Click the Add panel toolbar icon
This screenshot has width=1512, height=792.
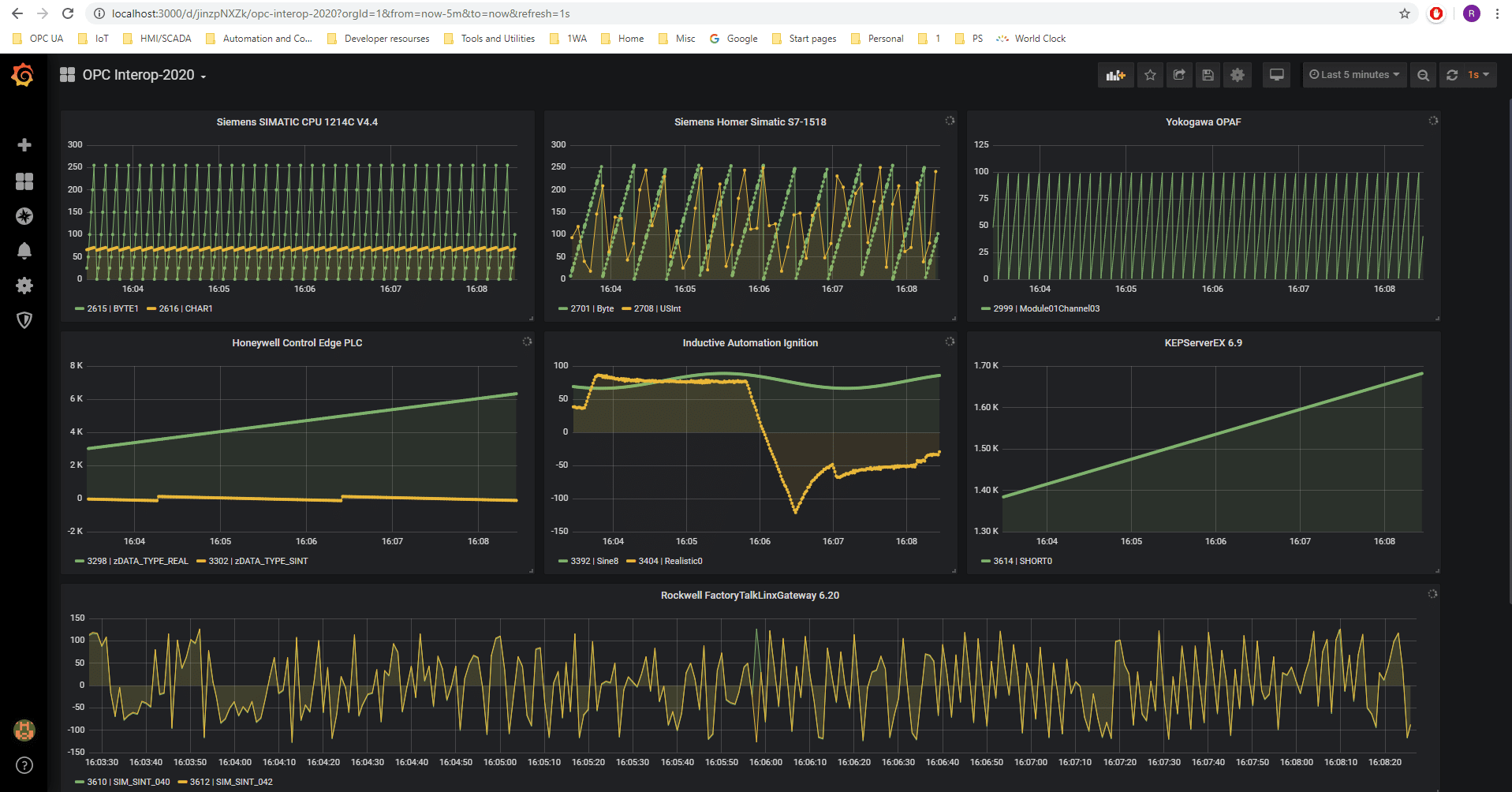click(x=1115, y=75)
